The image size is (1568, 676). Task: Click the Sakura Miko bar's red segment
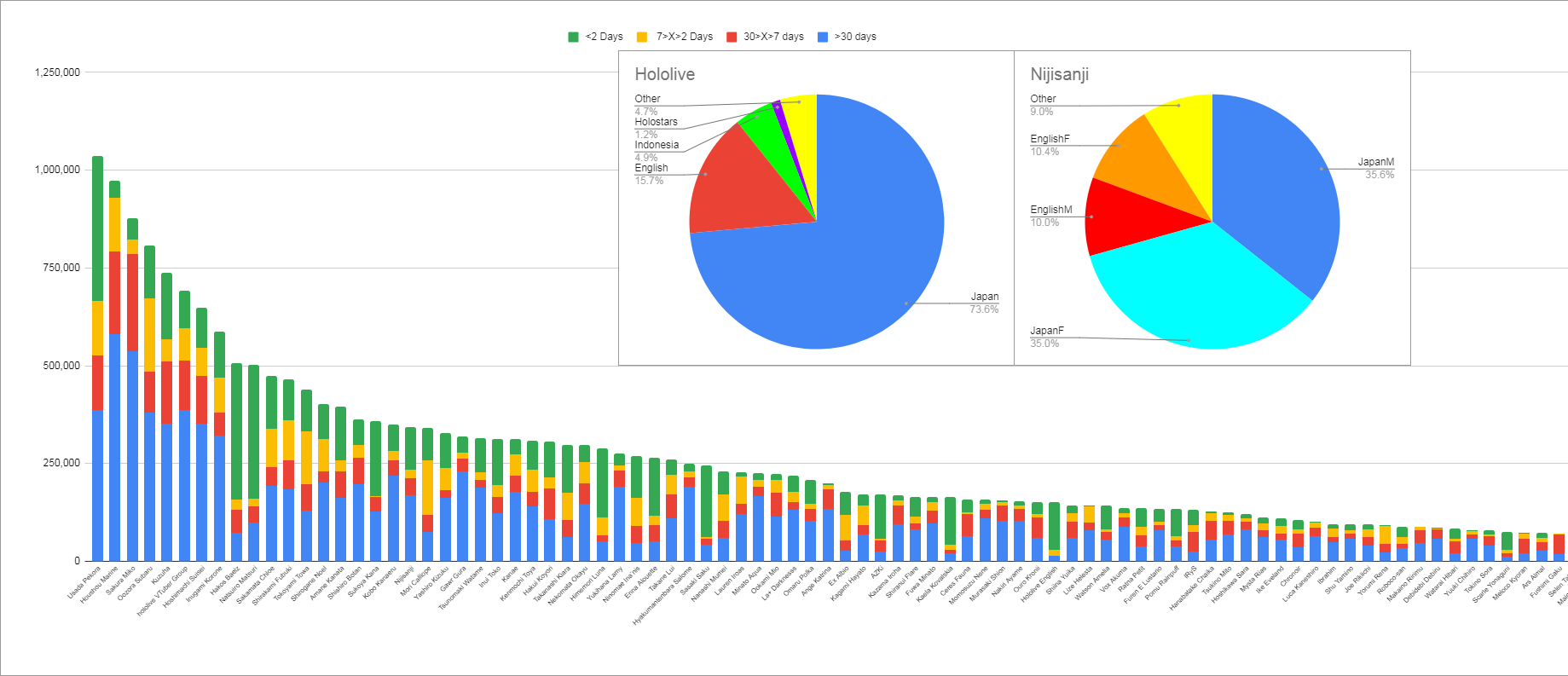point(132,302)
